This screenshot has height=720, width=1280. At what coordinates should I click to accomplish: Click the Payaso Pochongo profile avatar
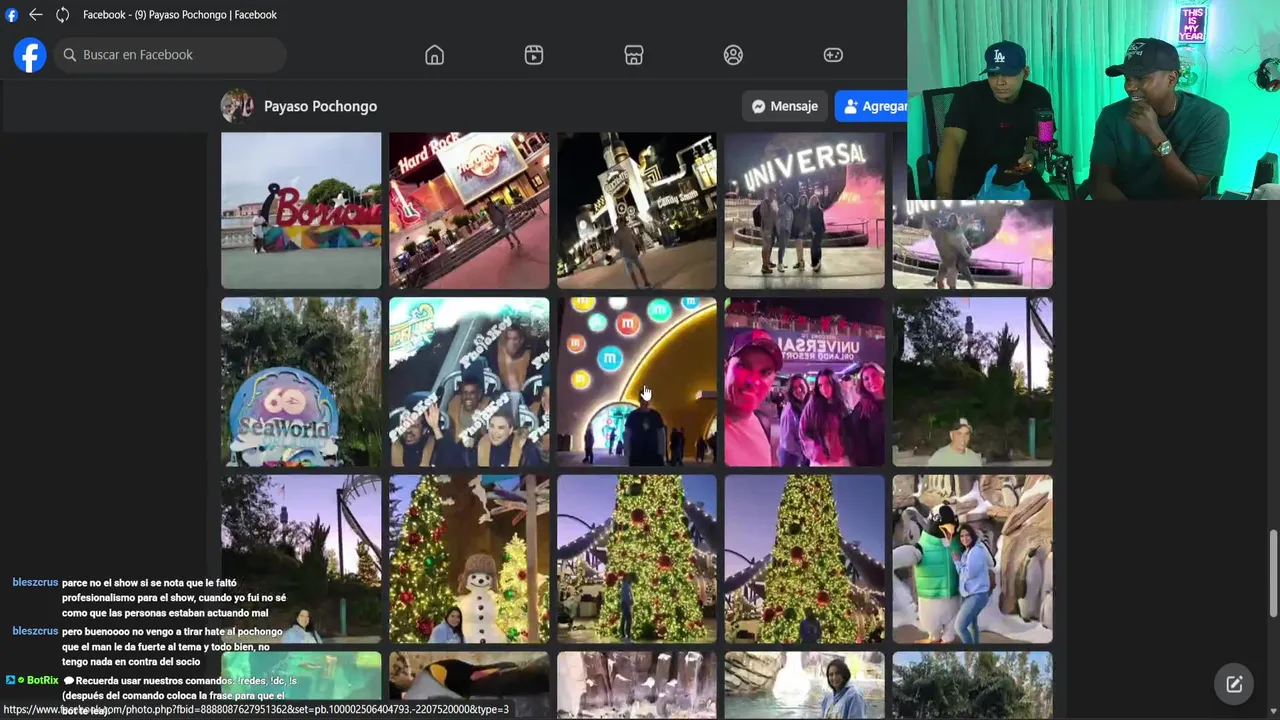pos(237,106)
